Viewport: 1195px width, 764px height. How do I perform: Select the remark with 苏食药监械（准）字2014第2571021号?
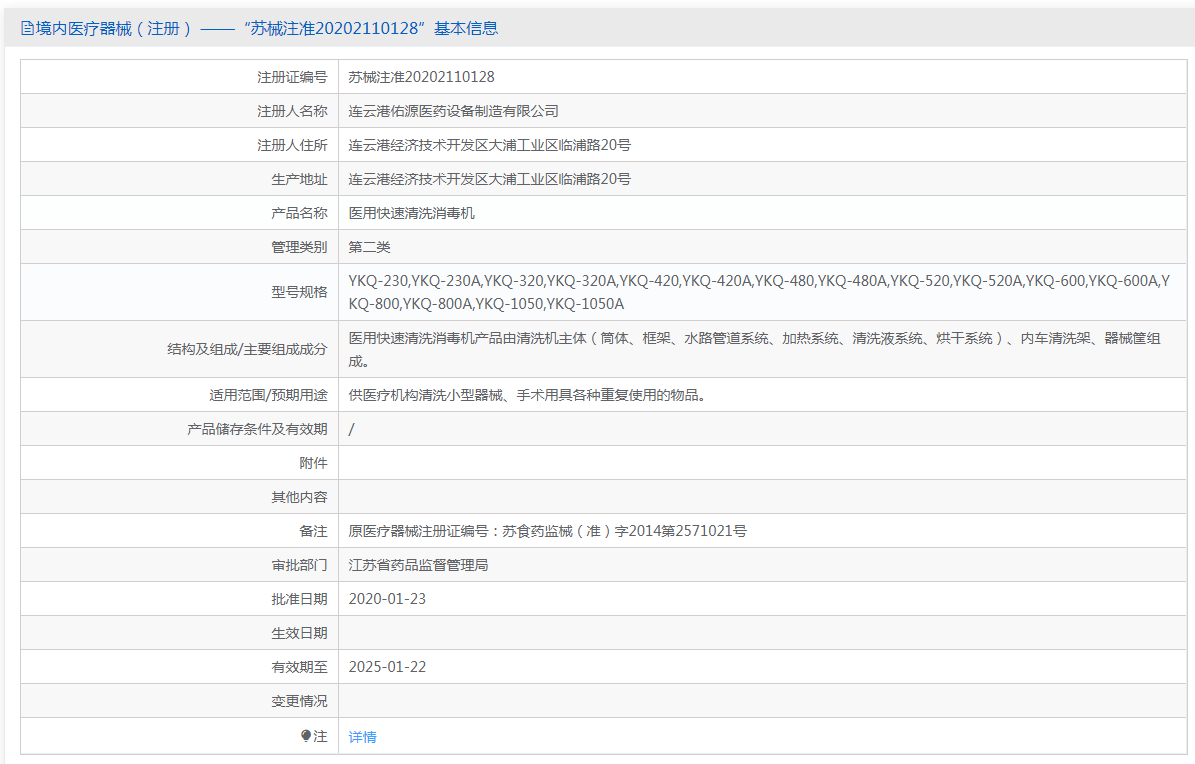(x=547, y=531)
